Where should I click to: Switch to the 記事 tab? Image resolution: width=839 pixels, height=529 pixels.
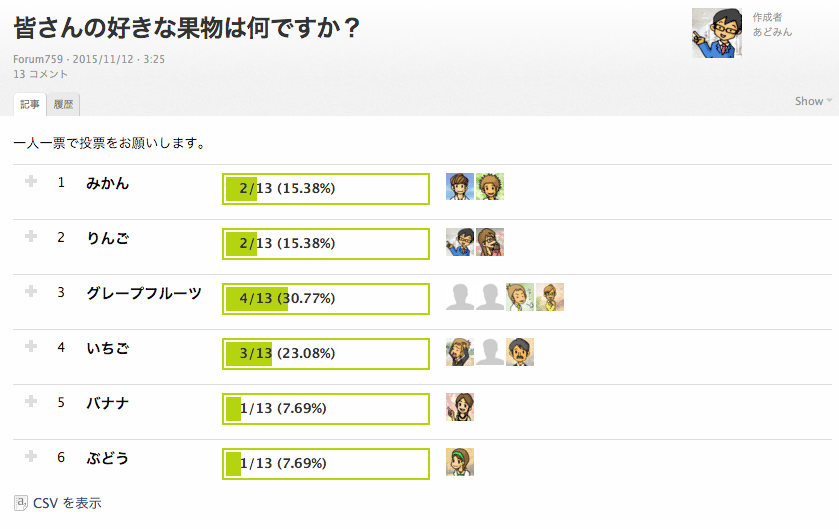tap(30, 104)
